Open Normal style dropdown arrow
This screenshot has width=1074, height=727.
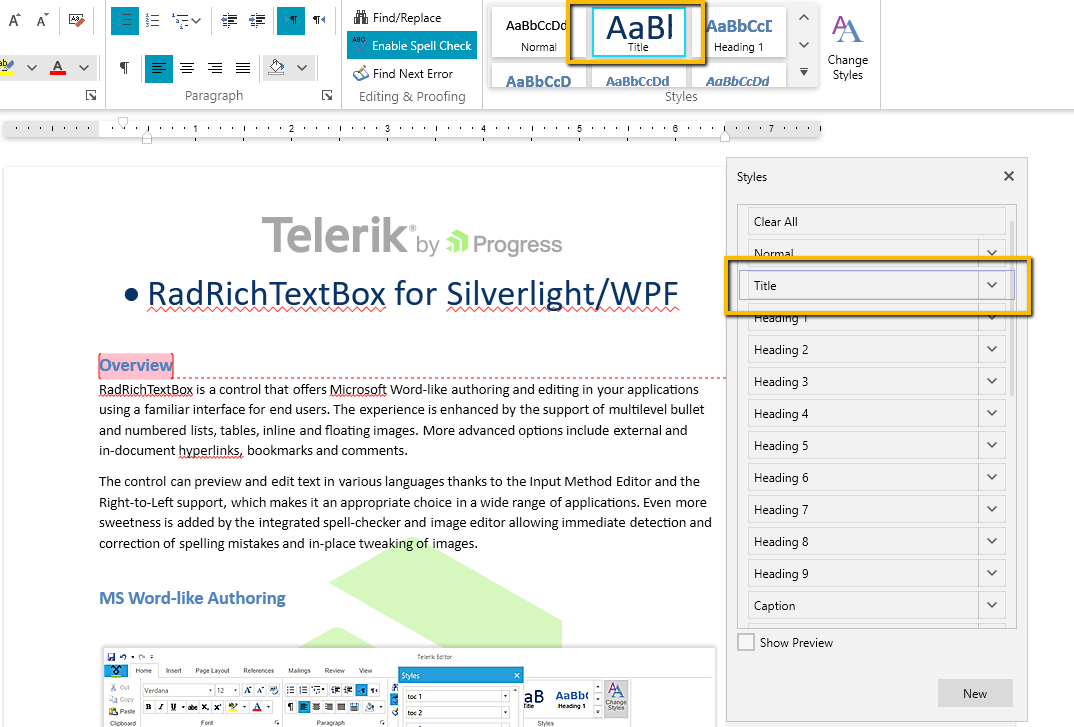pyautogui.click(x=992, y=251)
